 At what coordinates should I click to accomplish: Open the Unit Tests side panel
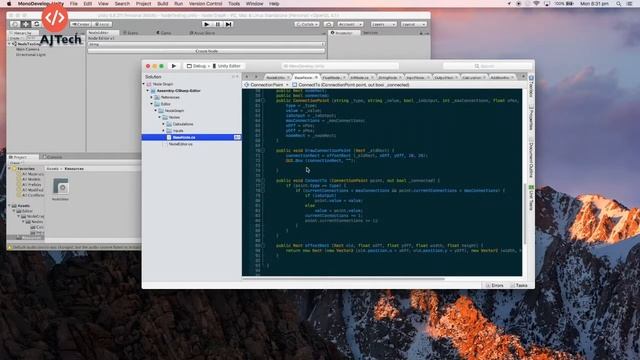(531, 198)
